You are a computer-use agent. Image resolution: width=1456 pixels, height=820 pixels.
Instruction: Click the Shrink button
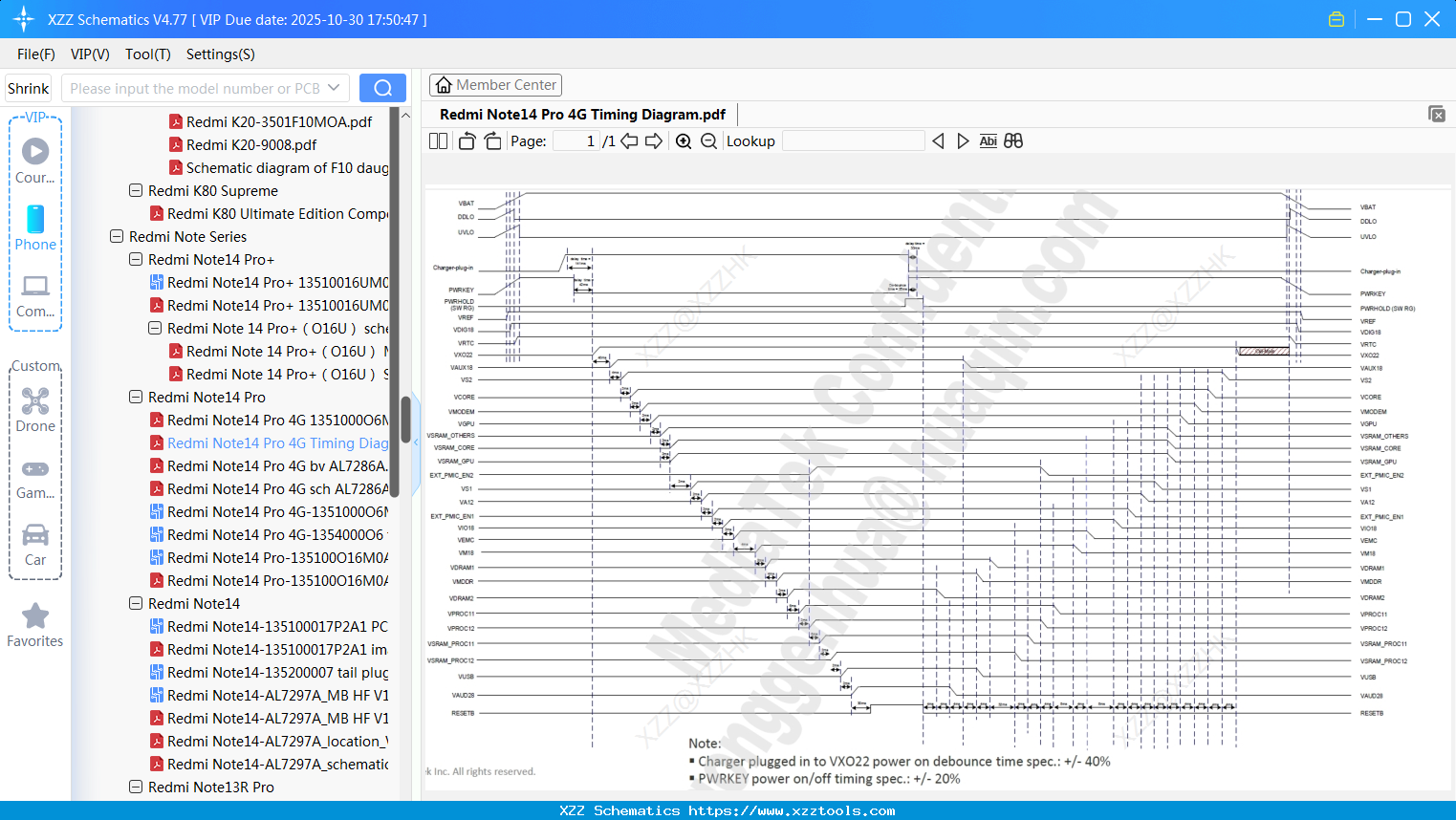28,87
